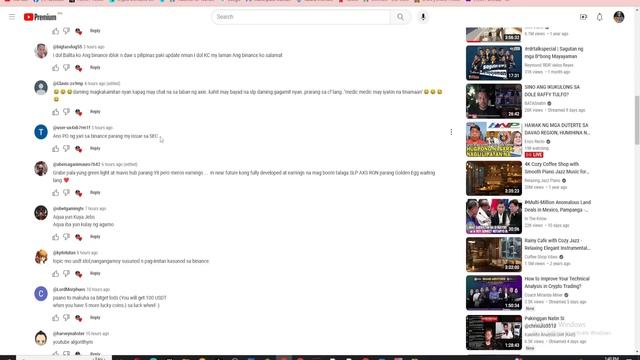This screenshot has width=640, height=360.
Task: Open the Relaxing Jazz Piano channel link
Action: point(542,180)
